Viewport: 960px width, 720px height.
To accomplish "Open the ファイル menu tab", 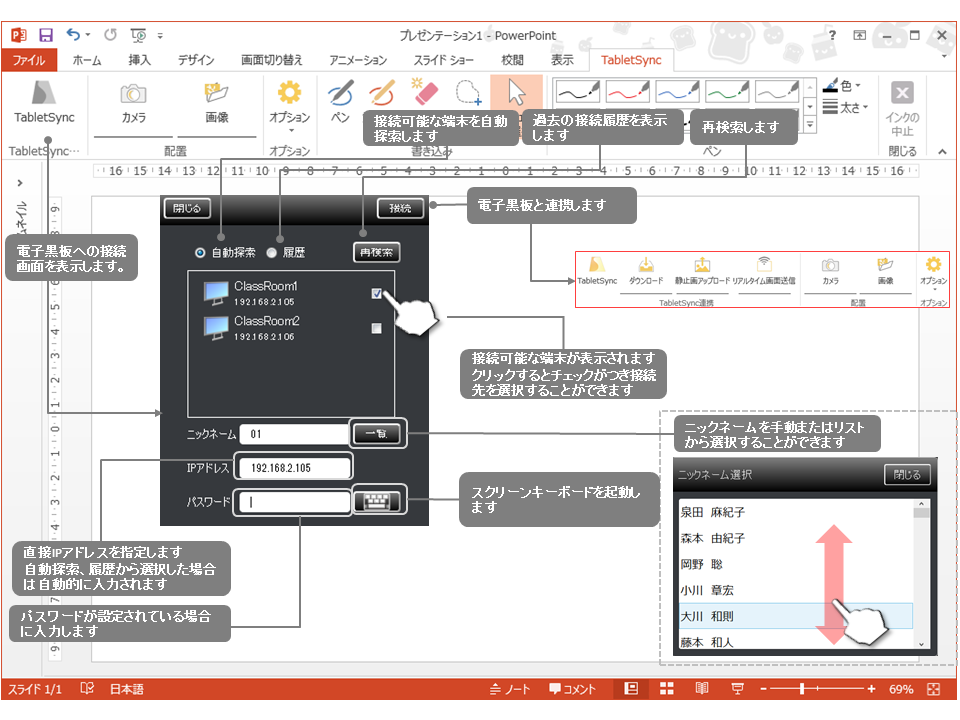I will (28, 60).
